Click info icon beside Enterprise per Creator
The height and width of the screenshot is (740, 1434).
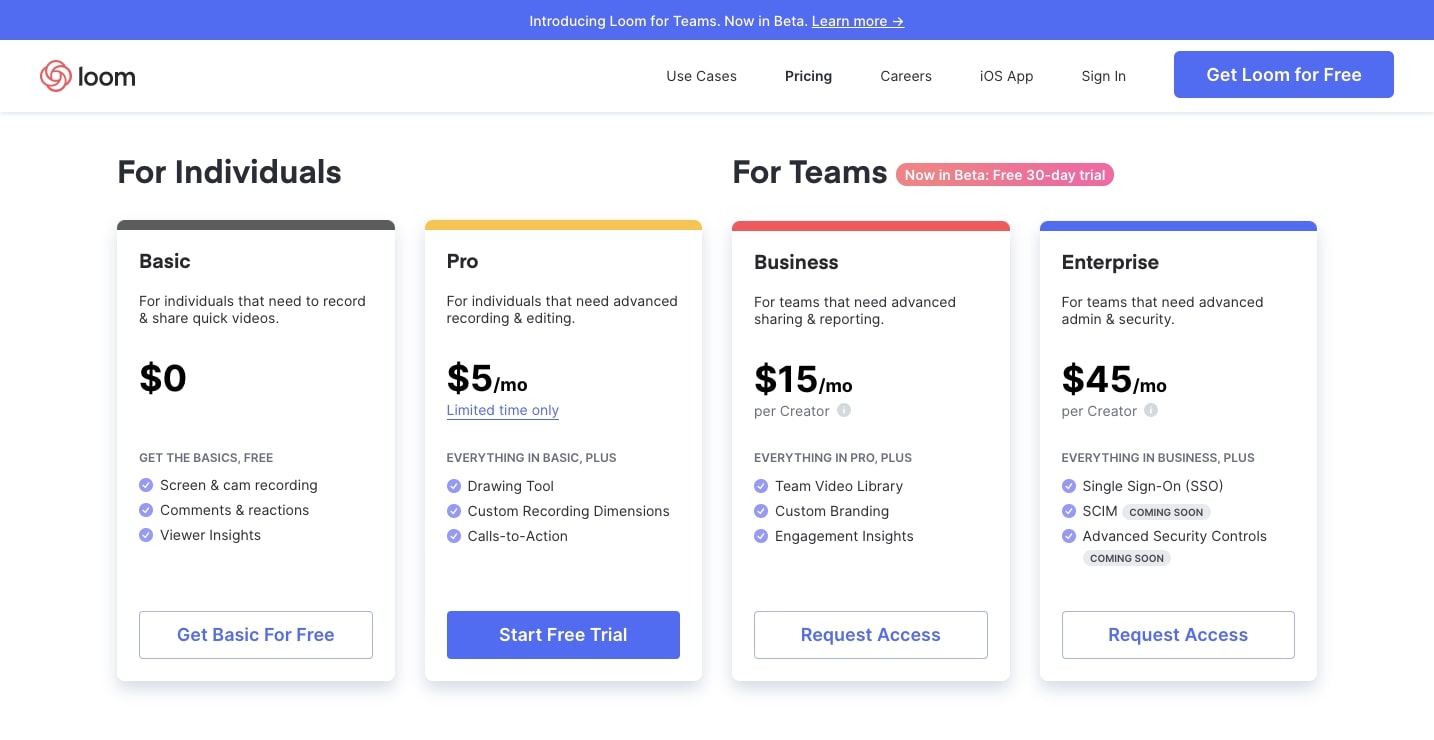click(1151, 411)
